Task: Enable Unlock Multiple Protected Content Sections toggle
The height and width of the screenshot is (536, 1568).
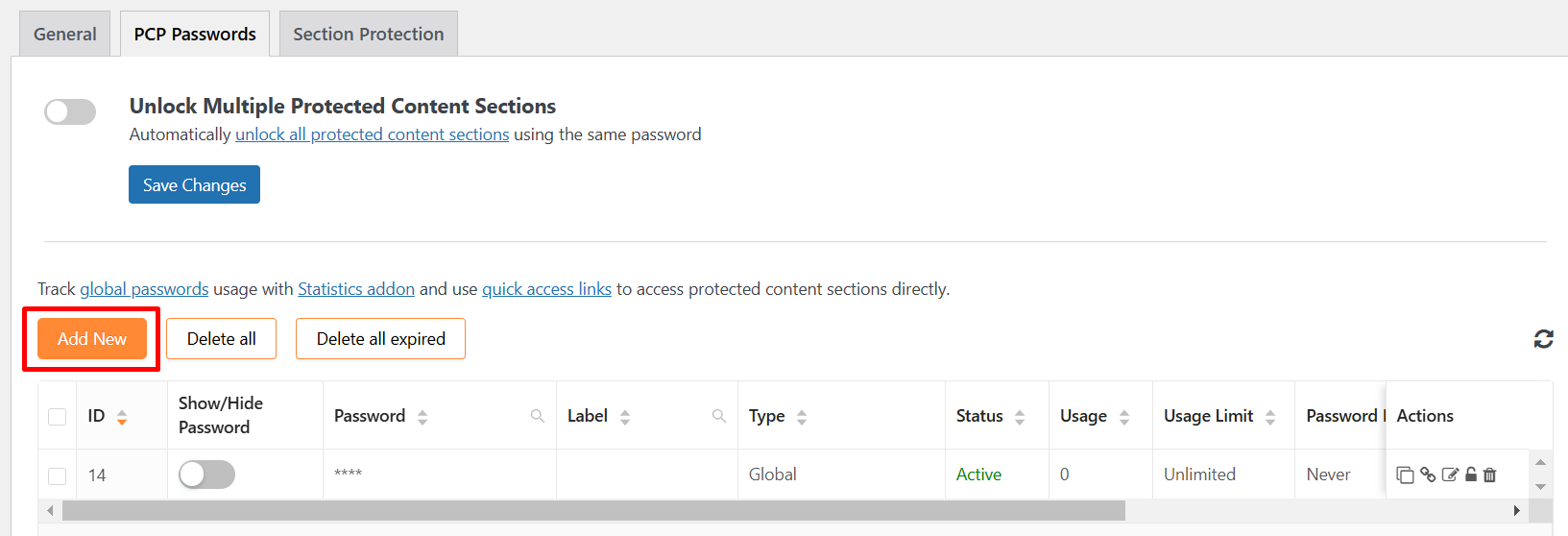Action: click(70, 111)
